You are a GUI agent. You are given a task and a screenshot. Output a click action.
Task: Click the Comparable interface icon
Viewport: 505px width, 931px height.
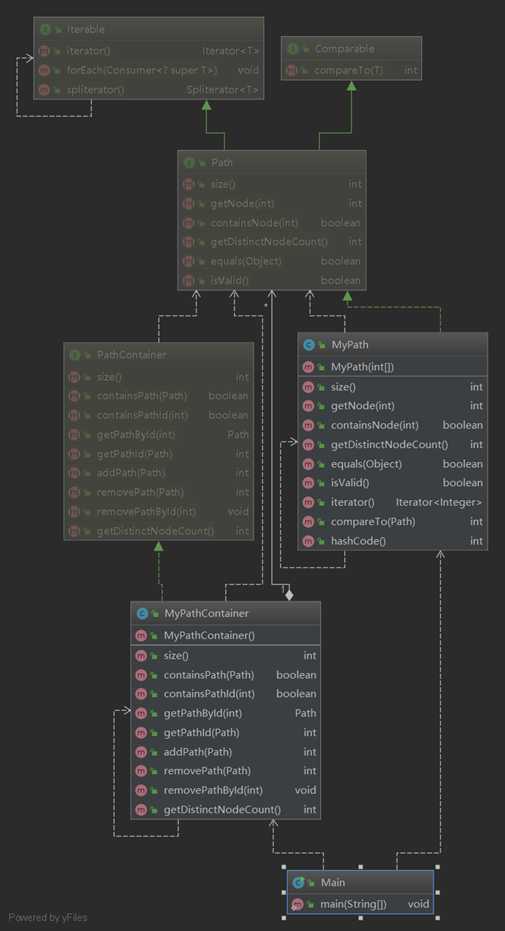(292, 49)
